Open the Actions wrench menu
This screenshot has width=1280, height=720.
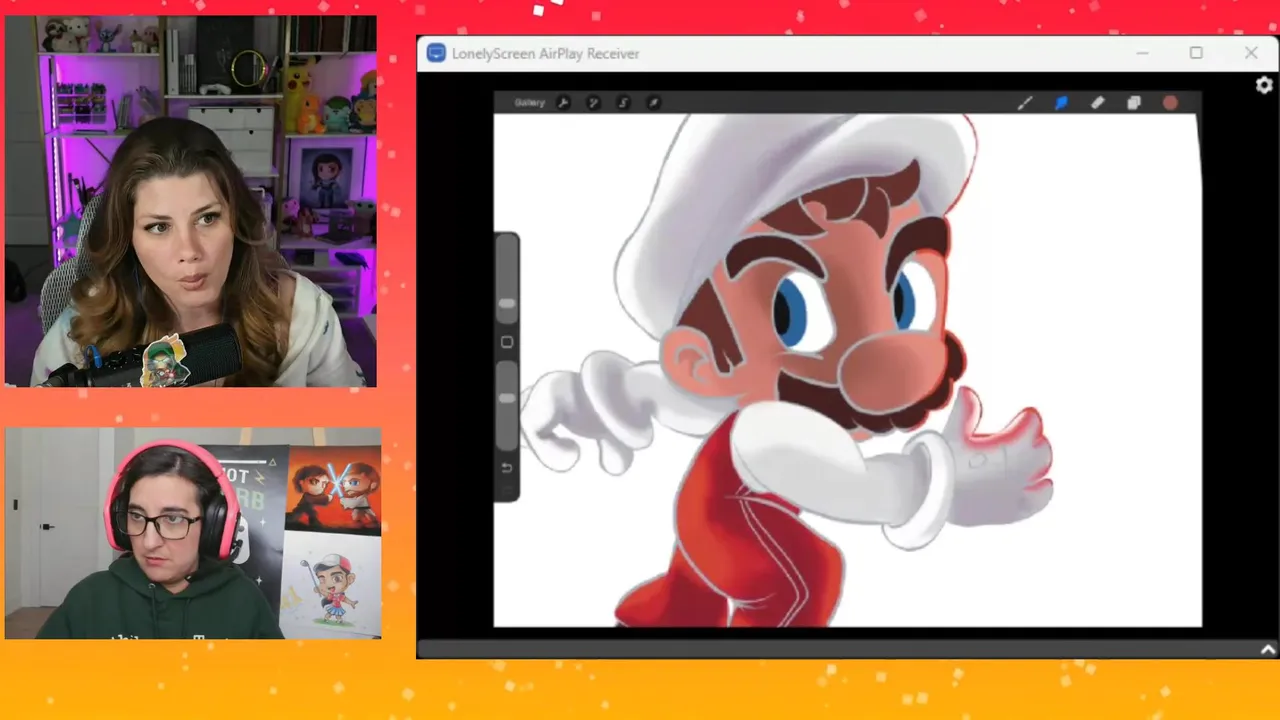coord(563,103)
